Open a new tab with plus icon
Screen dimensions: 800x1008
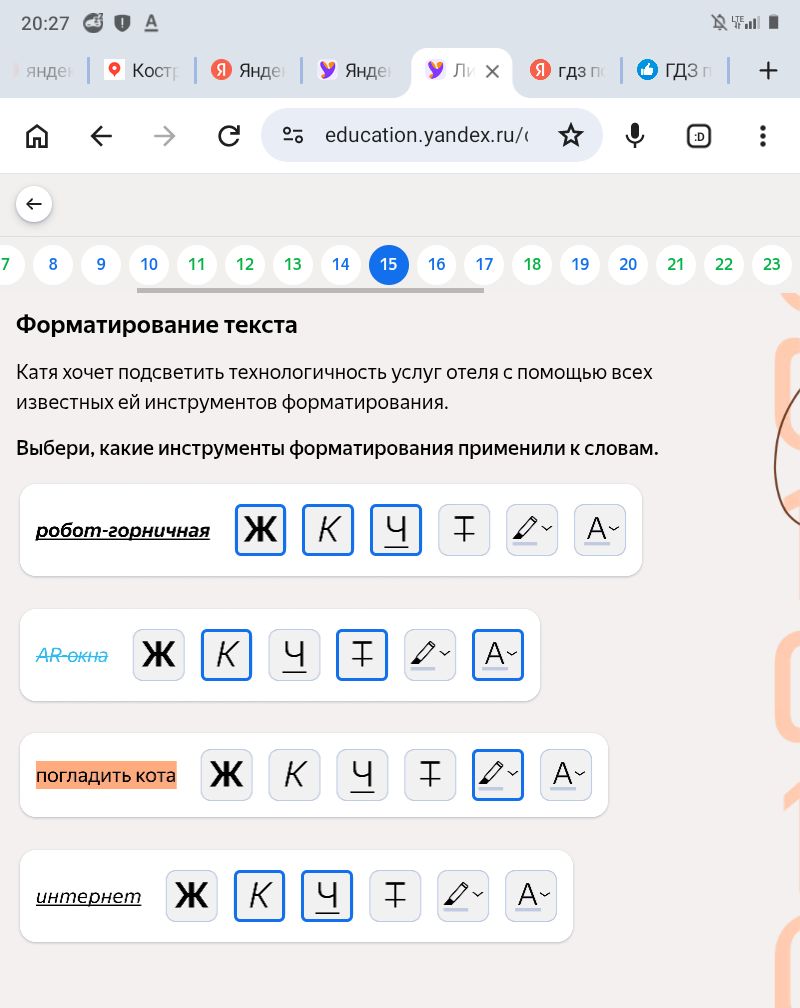(x=768, y=71)
